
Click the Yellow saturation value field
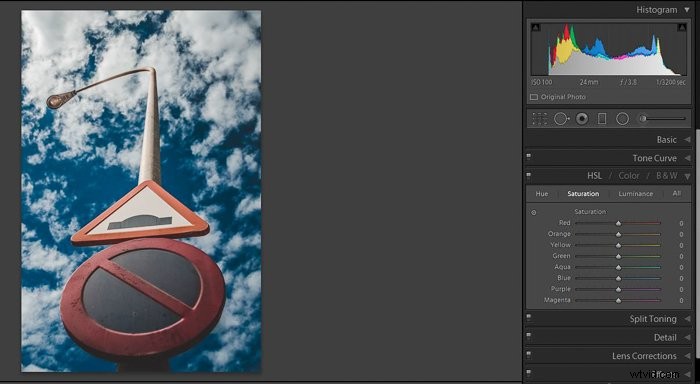[x=681, y=245]
